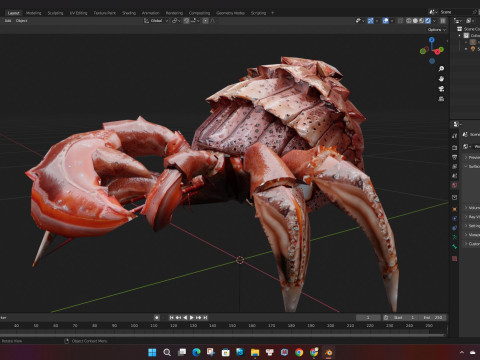Viewport: 480px width, 360px height.
Task: Open the Add menu in viewport header
Action: [8, 21]
